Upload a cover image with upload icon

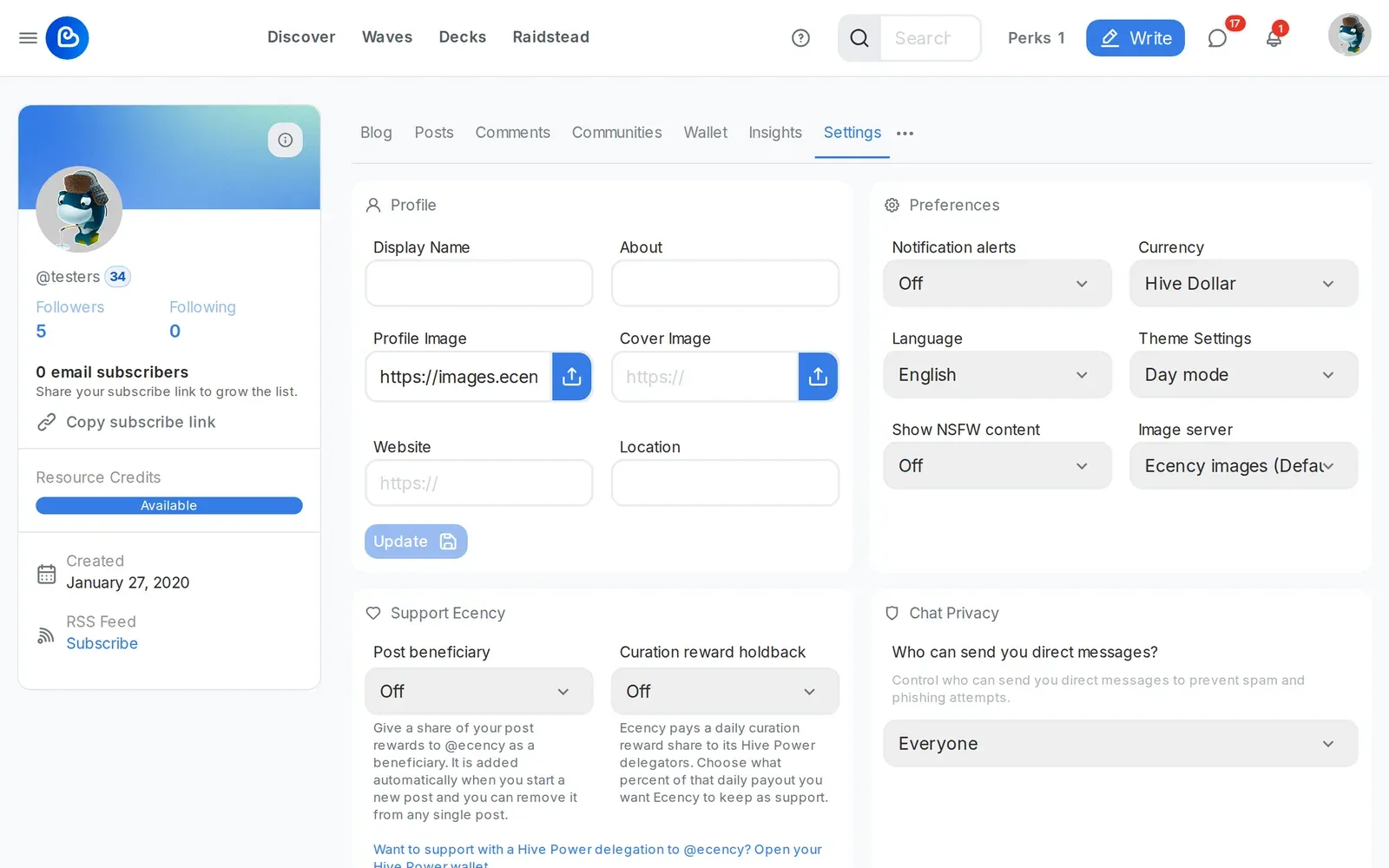pos(818,377)
